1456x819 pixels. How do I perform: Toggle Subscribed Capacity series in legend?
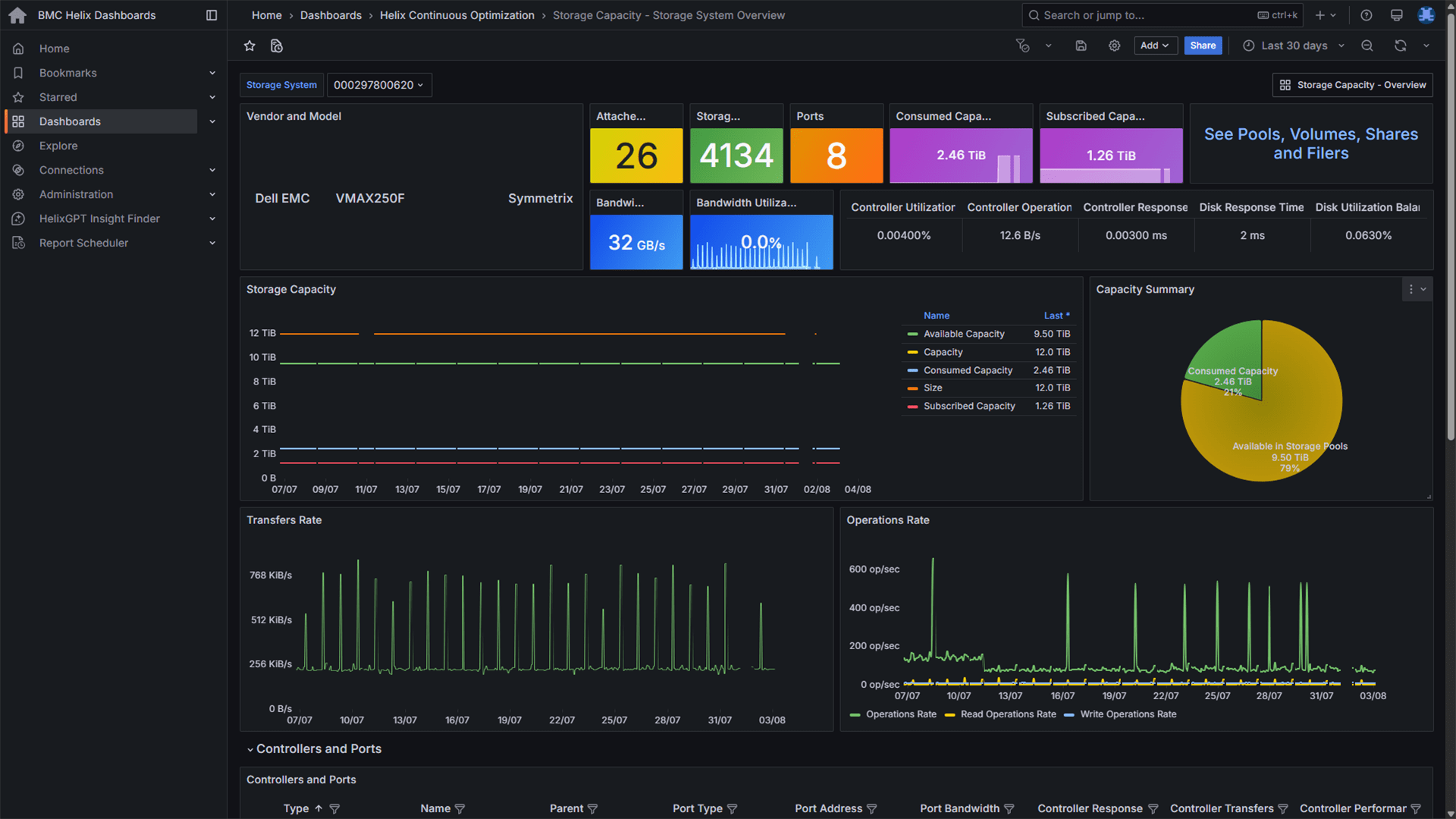(x=968, y=406)
